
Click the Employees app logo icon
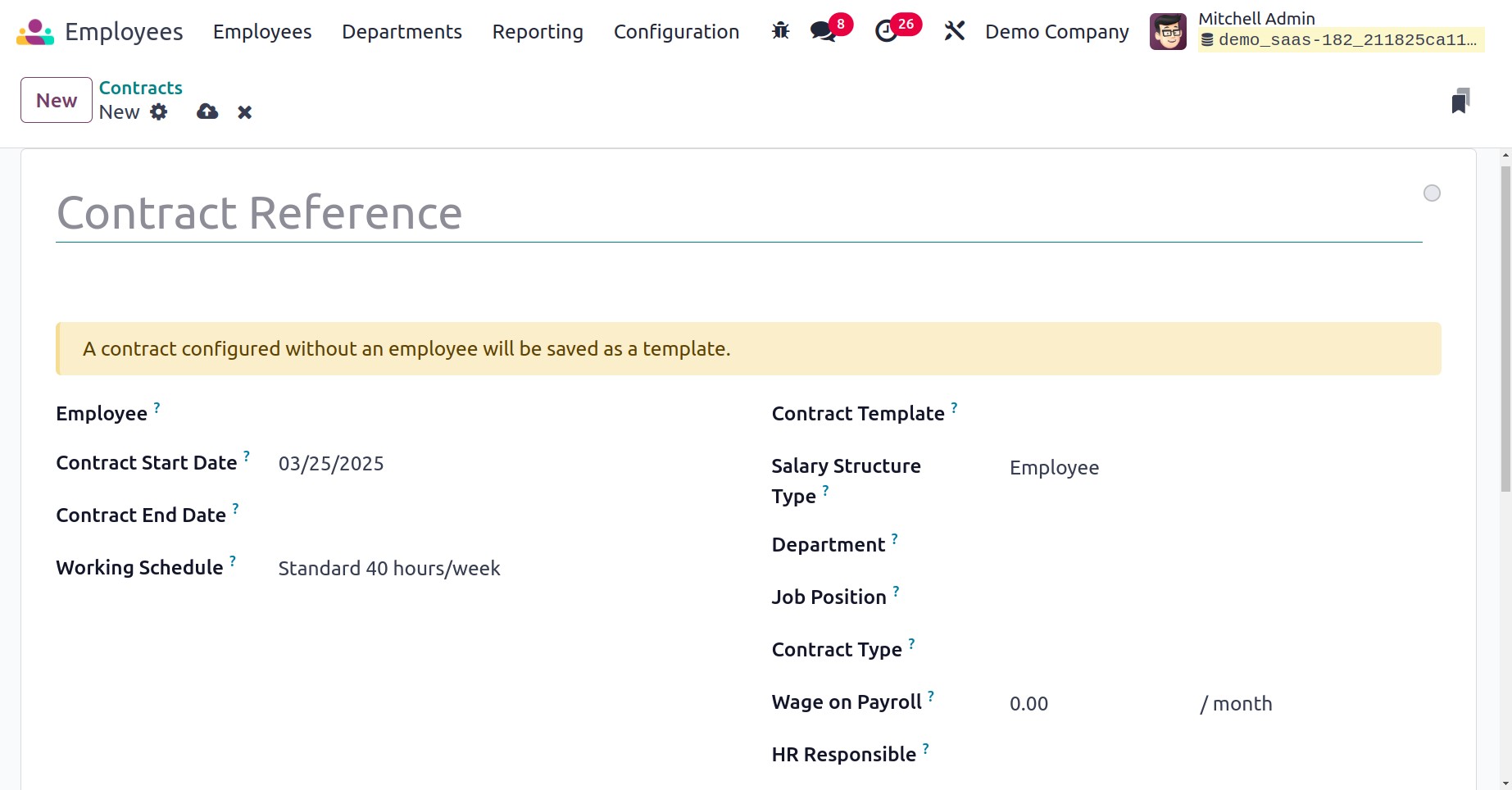coord(34,32)
